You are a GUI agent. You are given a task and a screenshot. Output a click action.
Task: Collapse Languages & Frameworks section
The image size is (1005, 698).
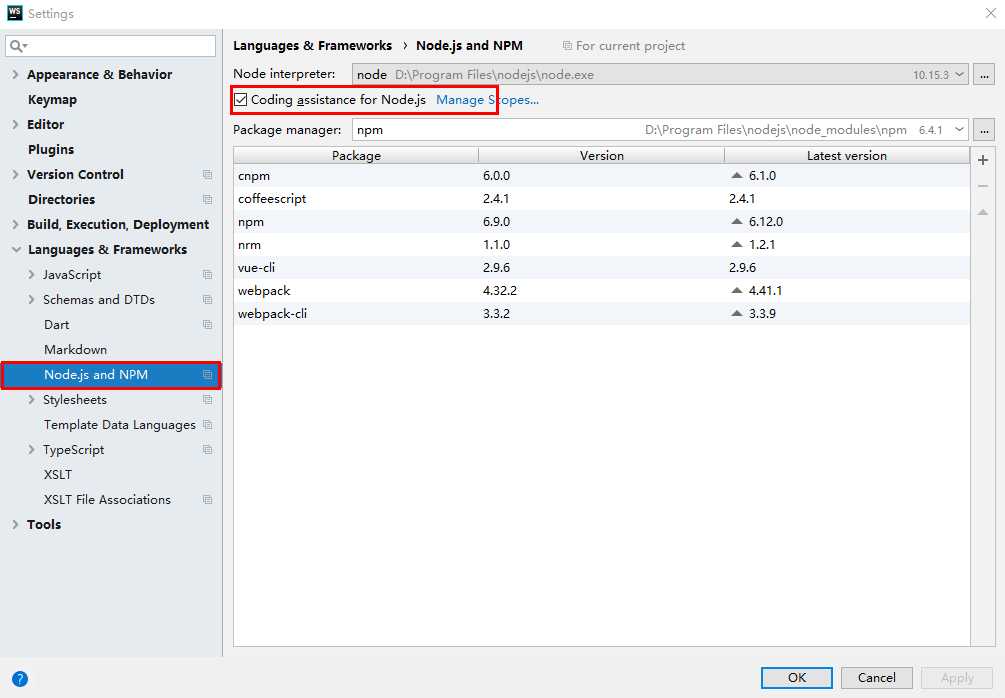(16, 249)
